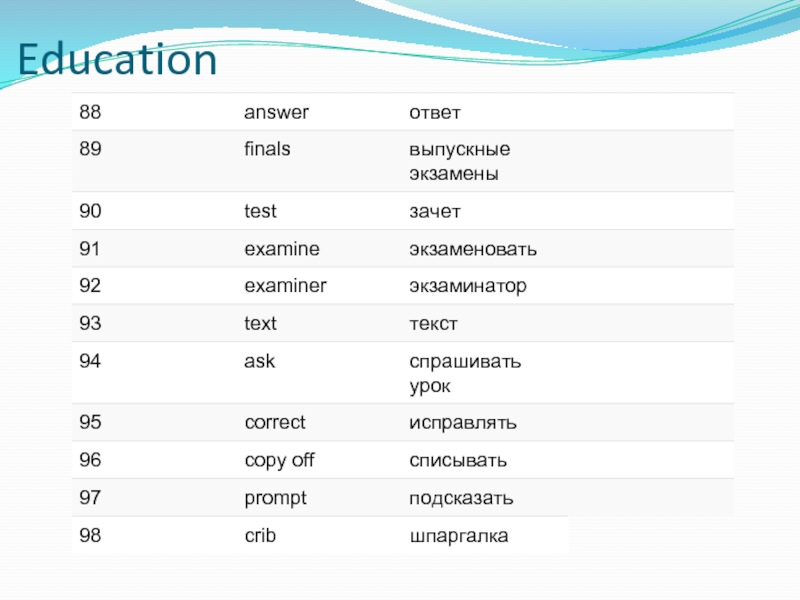The image size is (800, 600).
Task: Click the number 93 cell
Action: (90, 323)
